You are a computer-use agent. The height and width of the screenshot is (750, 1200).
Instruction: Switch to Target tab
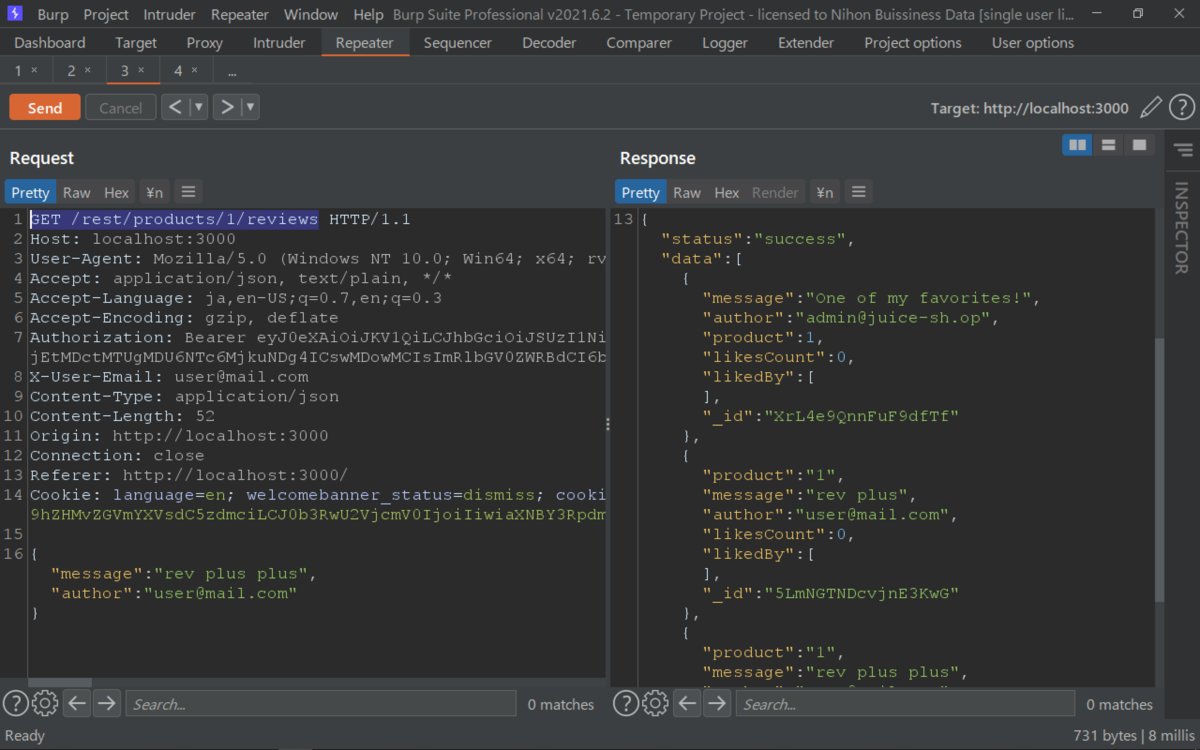[x=136, y=43]
